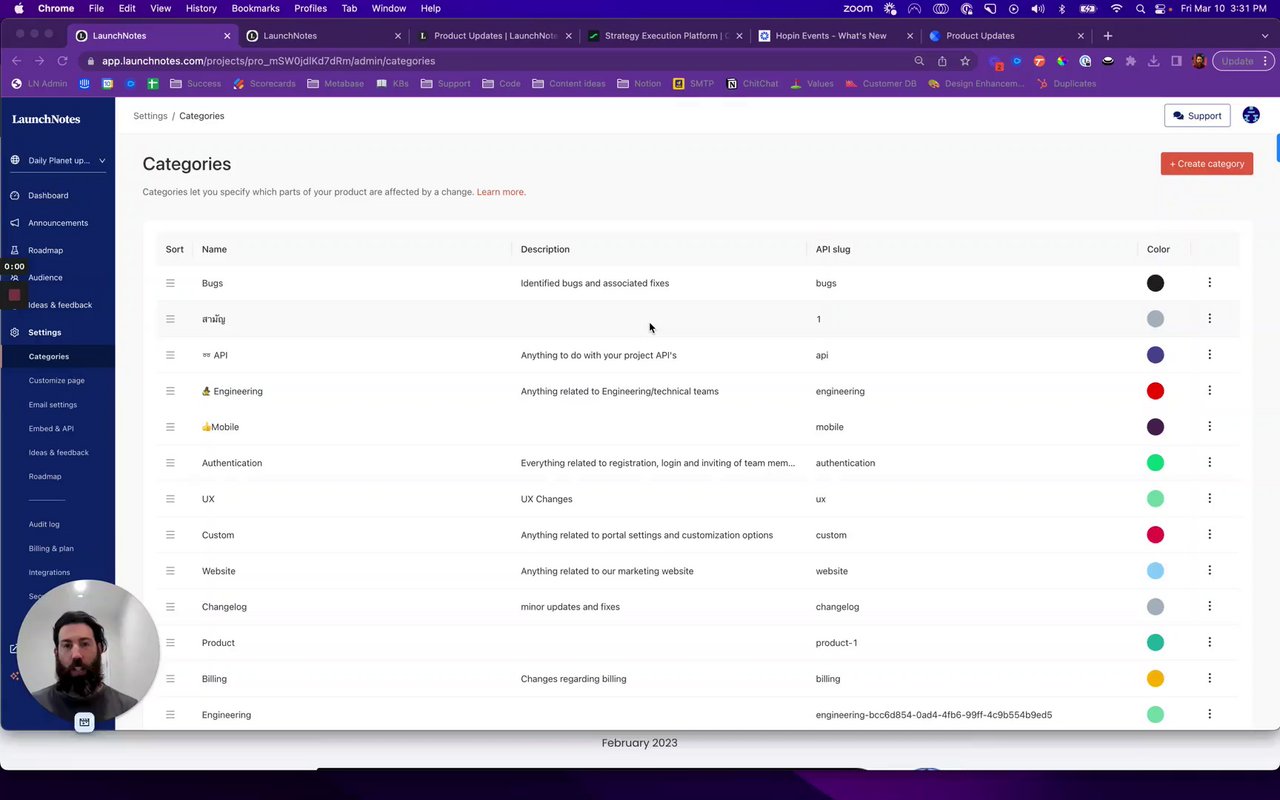
Task: Click Dashboard icon in sidebar
Action: (x=15, y=195)
